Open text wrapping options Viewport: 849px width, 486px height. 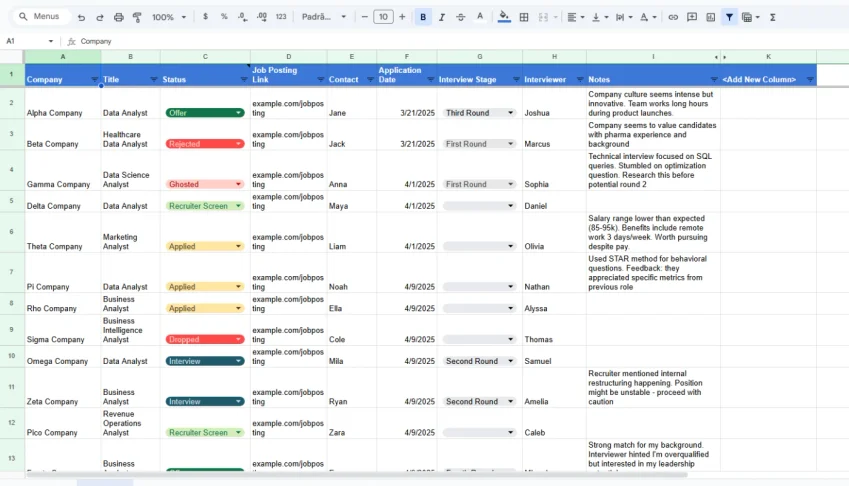click(624, 17)
